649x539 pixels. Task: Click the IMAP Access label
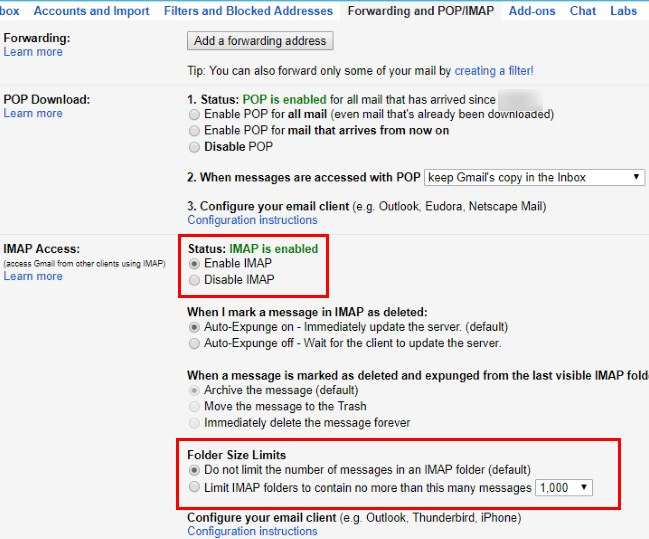click(41, 249)
